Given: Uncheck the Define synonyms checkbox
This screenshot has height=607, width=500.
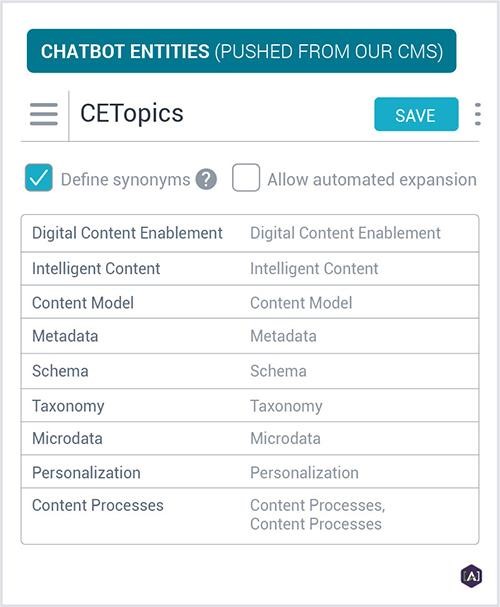Looking at the screenshot, I should click(39, 178).
